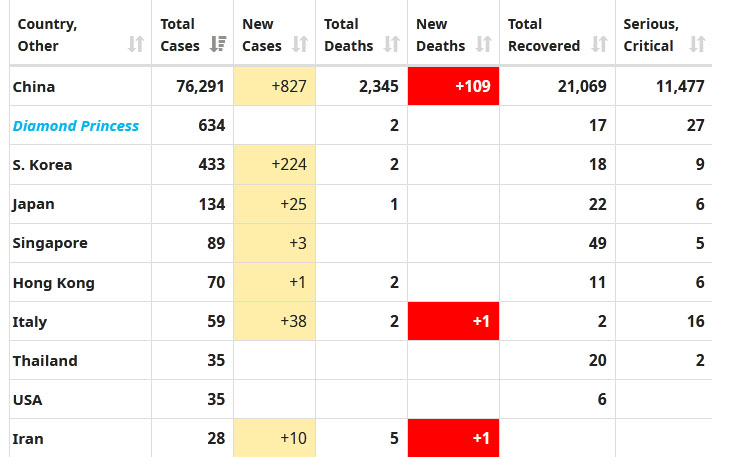
Task: Click the Total Recovered header label
Action: (x=543, y=34)
